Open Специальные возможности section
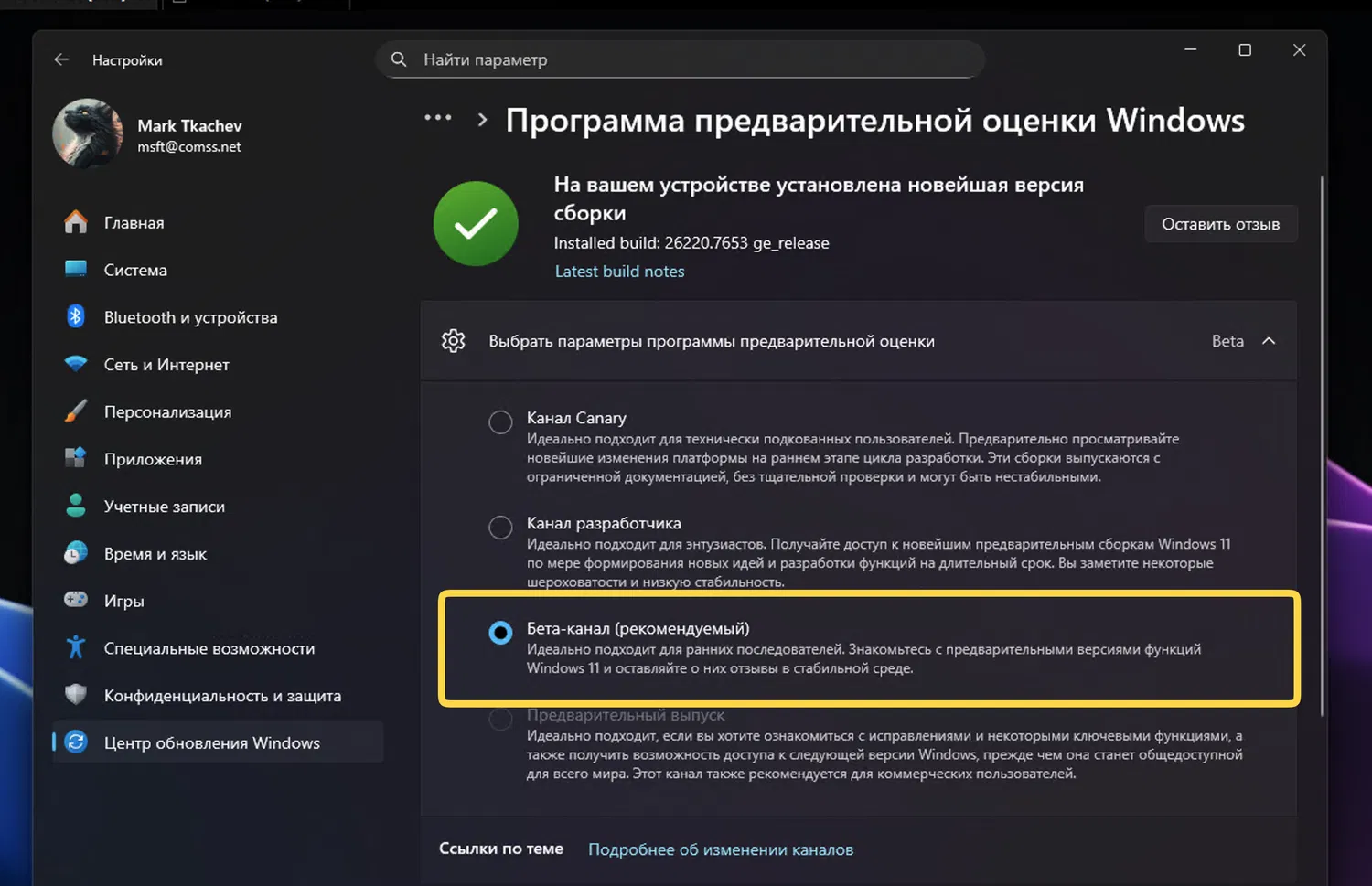 (218, 648)
